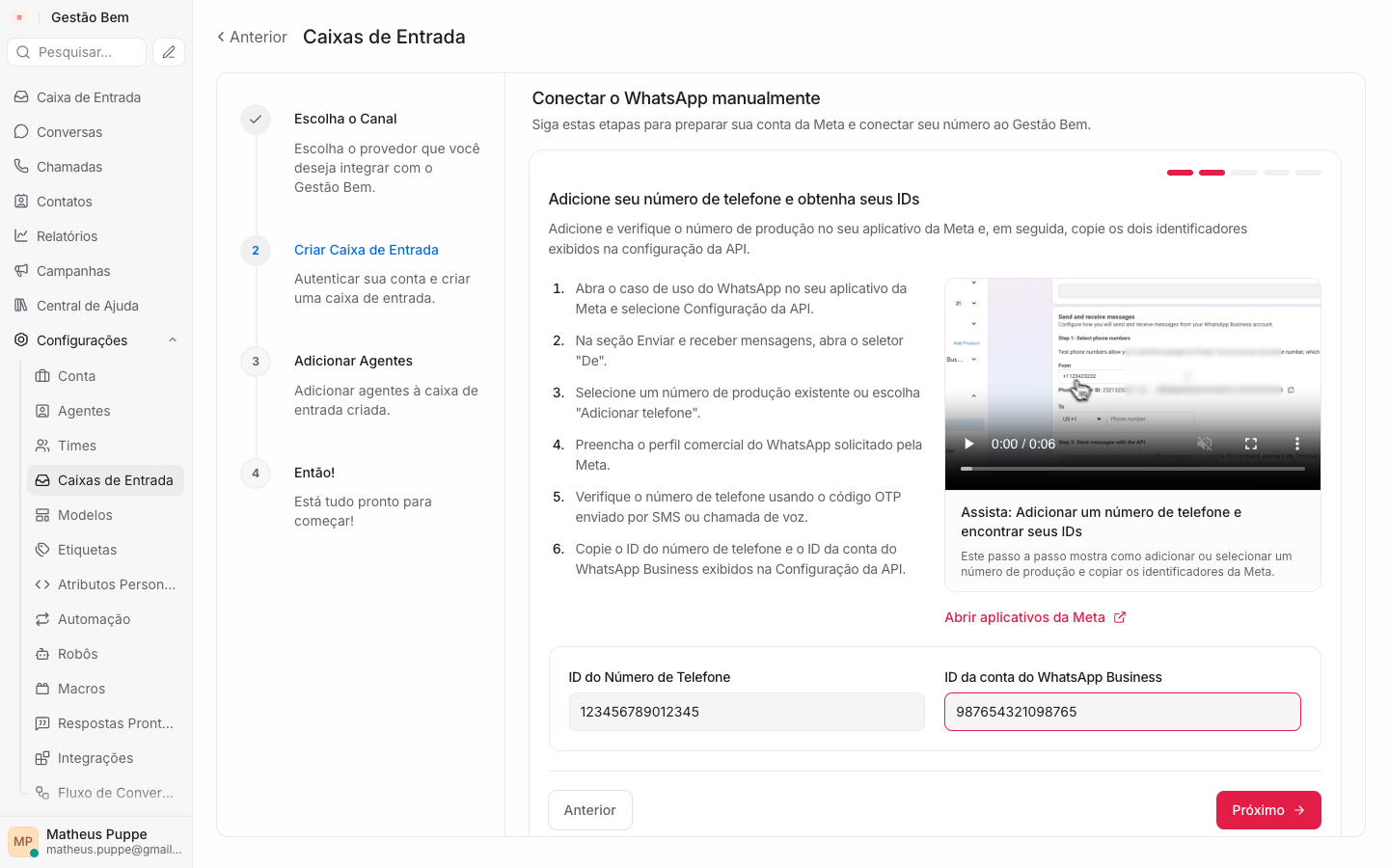The width and height of the screenshot is (1389, 868).
Task: Click the Próximo button
Action: tap(1268, 810)
